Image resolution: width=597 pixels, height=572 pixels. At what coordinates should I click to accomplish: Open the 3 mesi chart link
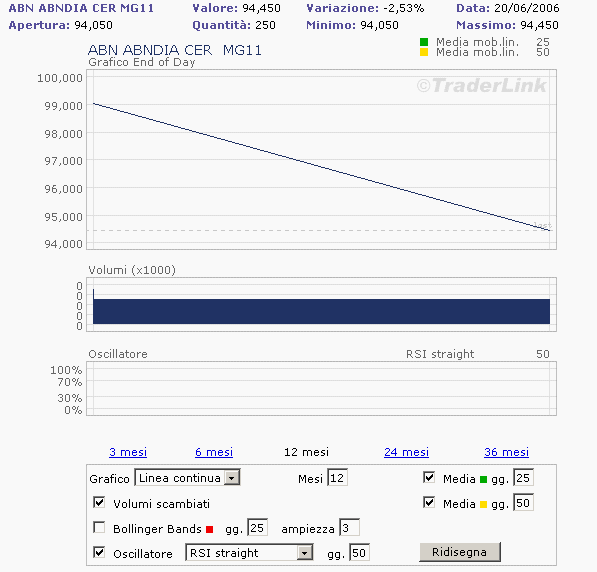point(128,452)
